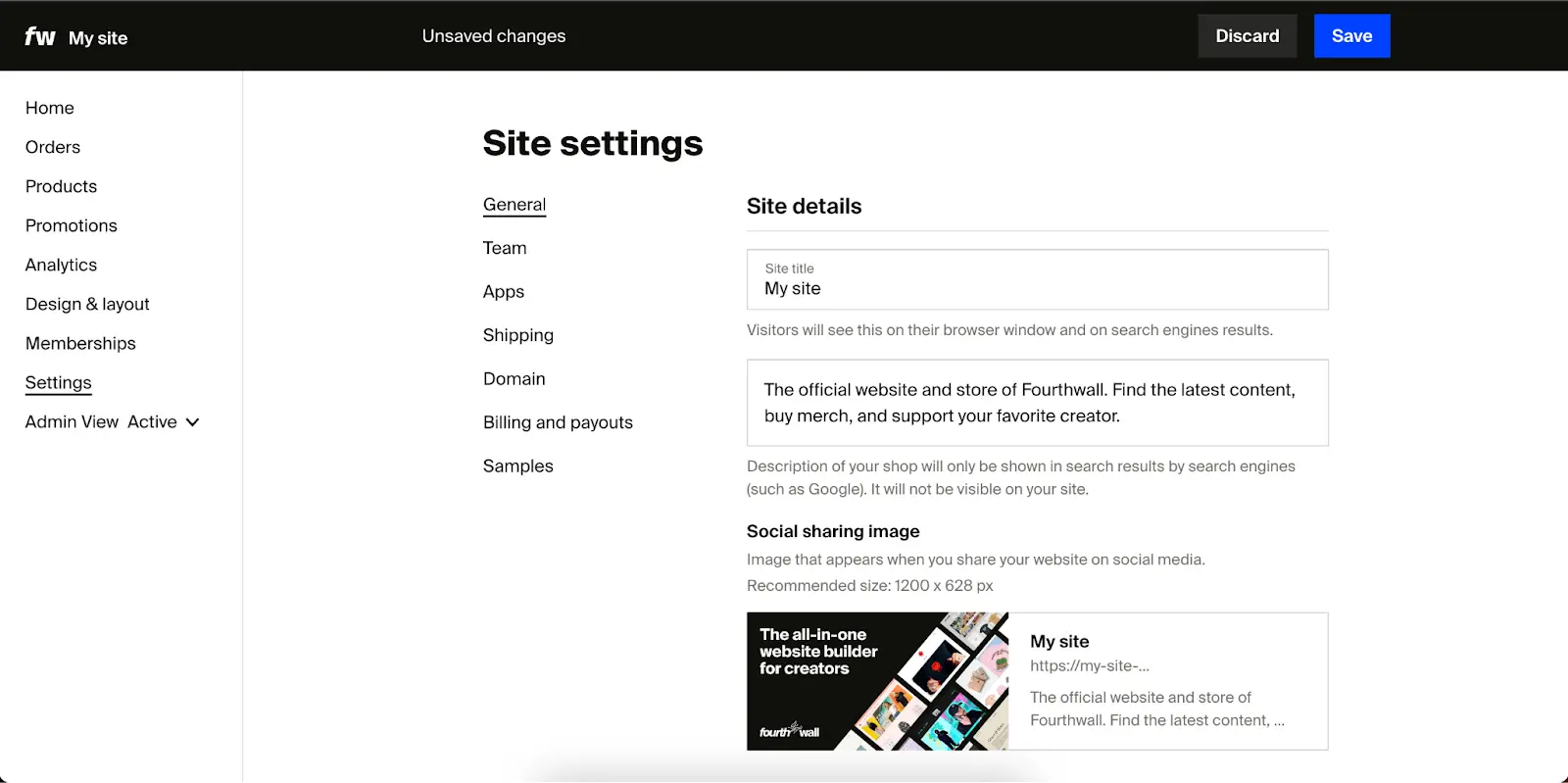
Task: Open the Samples settings section
Action: pyautogui.click(x=517, y=465)
